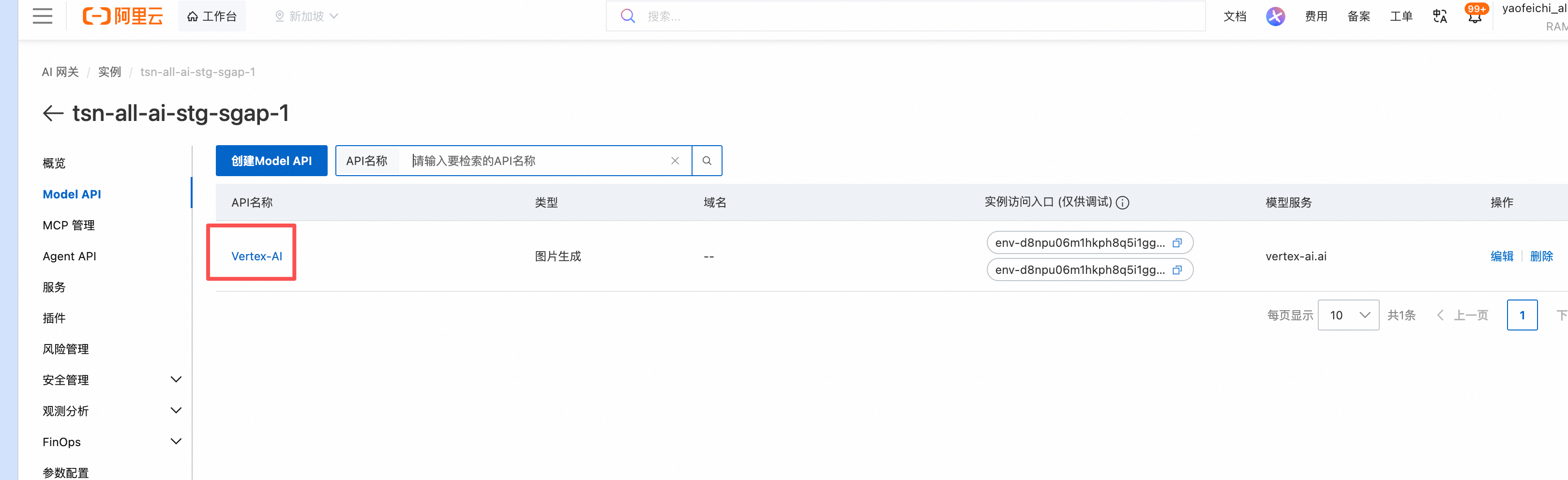1568x480 pixels.
Task: Go to previous page 上一页
Action: 1462,315
